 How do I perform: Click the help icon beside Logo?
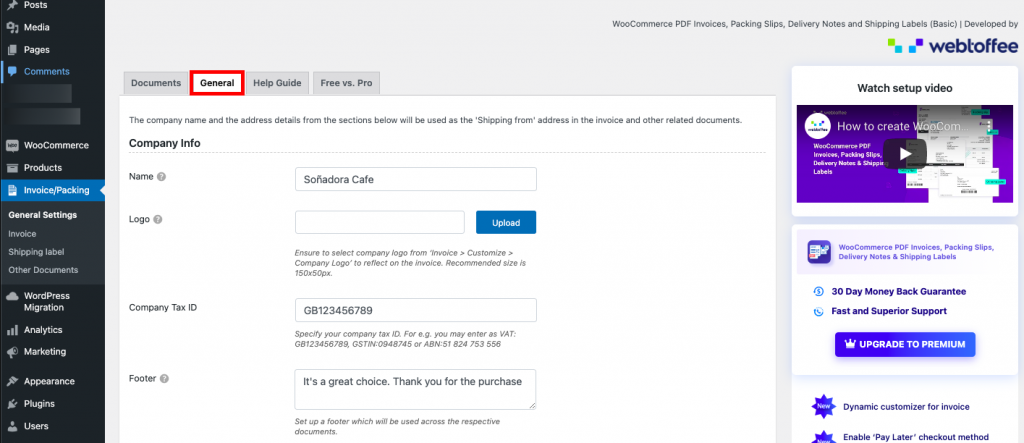click(157, 220)
